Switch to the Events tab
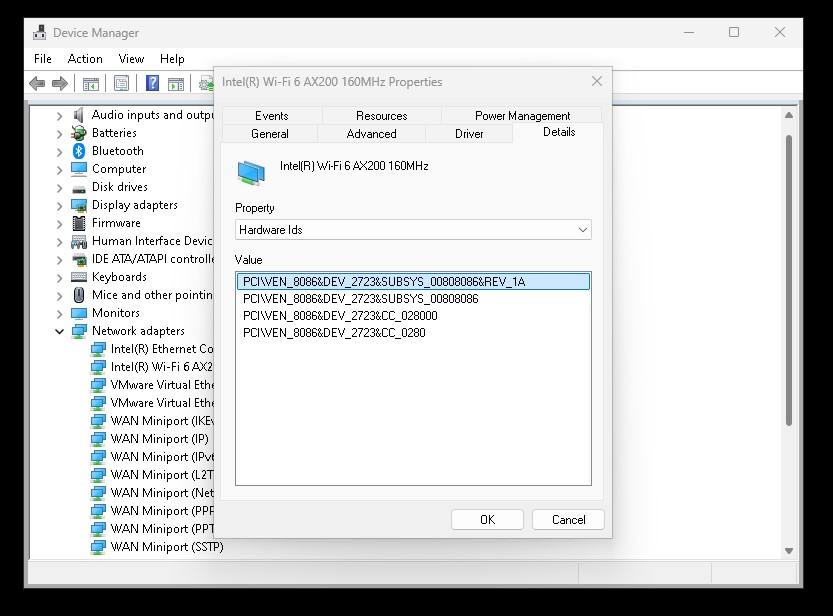The width and height of the screenshot is (833, 616). [271, 116]
